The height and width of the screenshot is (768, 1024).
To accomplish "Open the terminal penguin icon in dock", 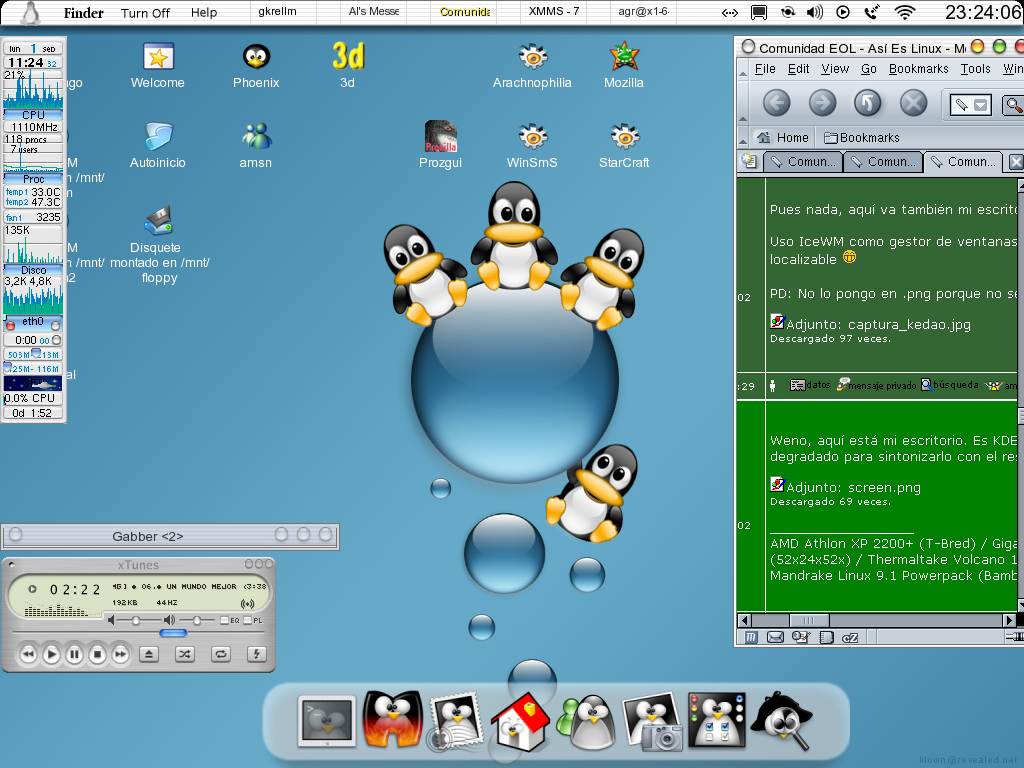I will (326, 721).
